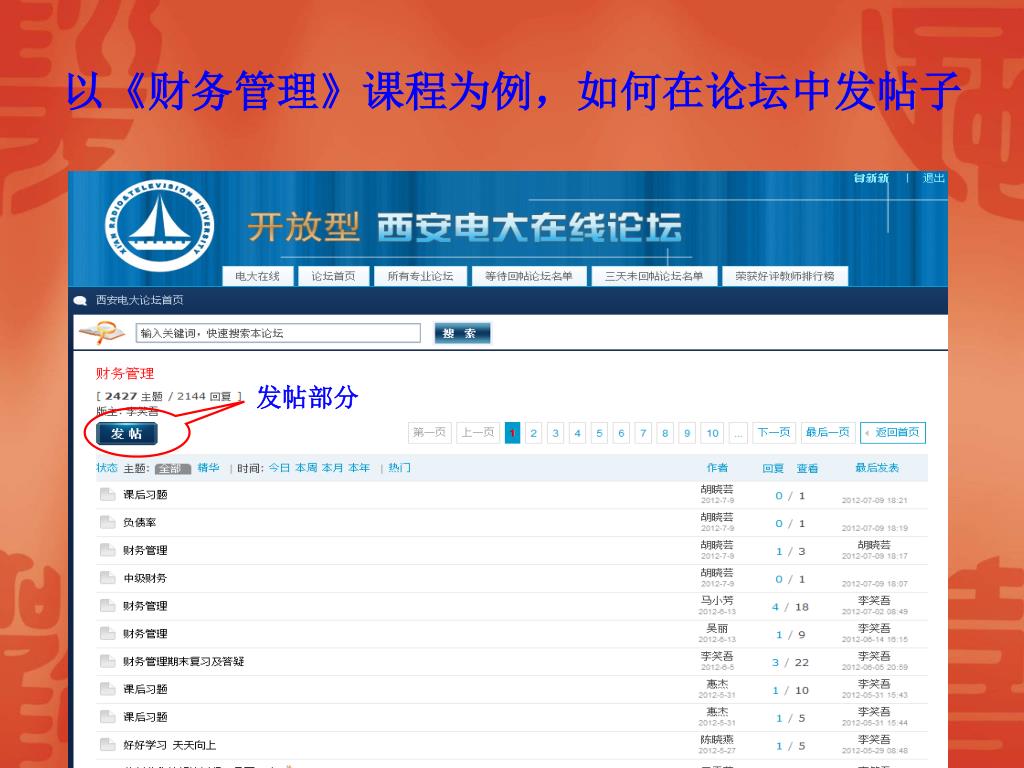Go to 最后一页 last page

pyautogui.click(x=827, y=432)
